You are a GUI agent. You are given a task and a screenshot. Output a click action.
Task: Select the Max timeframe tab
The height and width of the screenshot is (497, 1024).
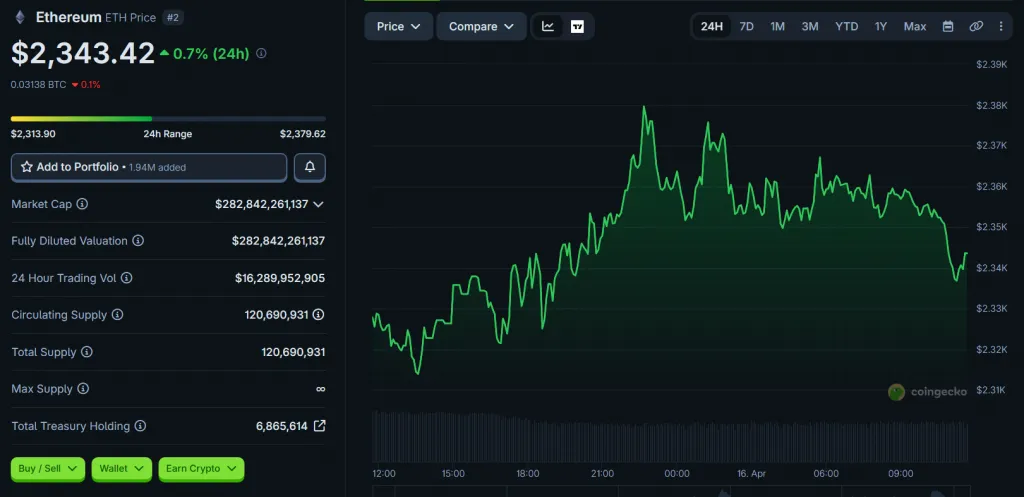(x=915, y=26)
